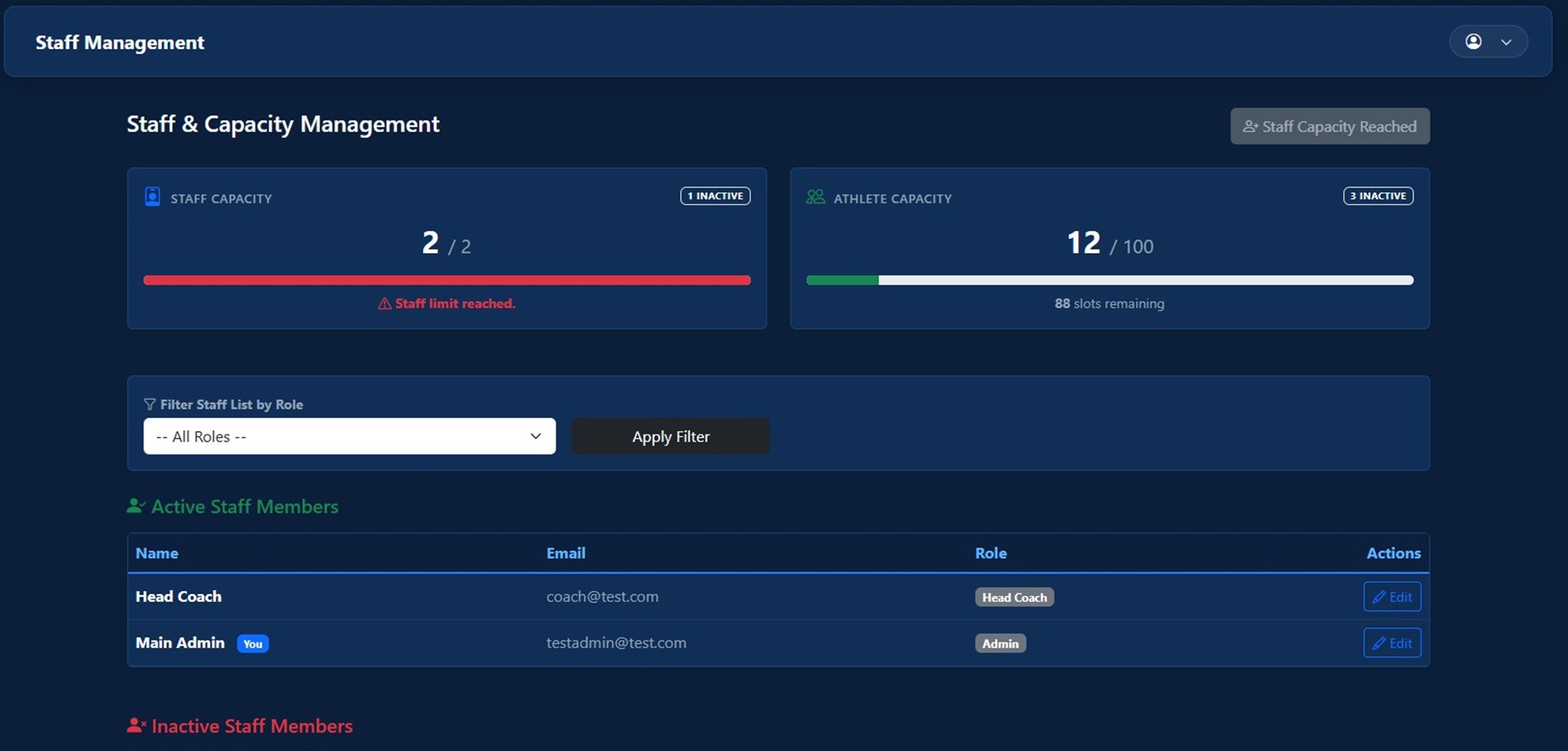Click the 3 INACTIVE badge on Athlete Capacity card
The width and height of the screenshot is (1568, 751).
[x=1378, y=196]
